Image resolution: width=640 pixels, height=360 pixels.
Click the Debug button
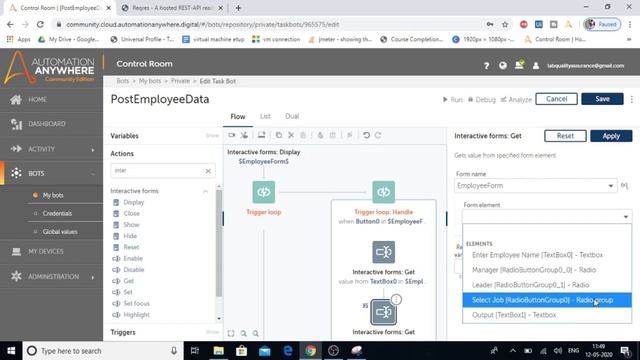click(482, 100)
